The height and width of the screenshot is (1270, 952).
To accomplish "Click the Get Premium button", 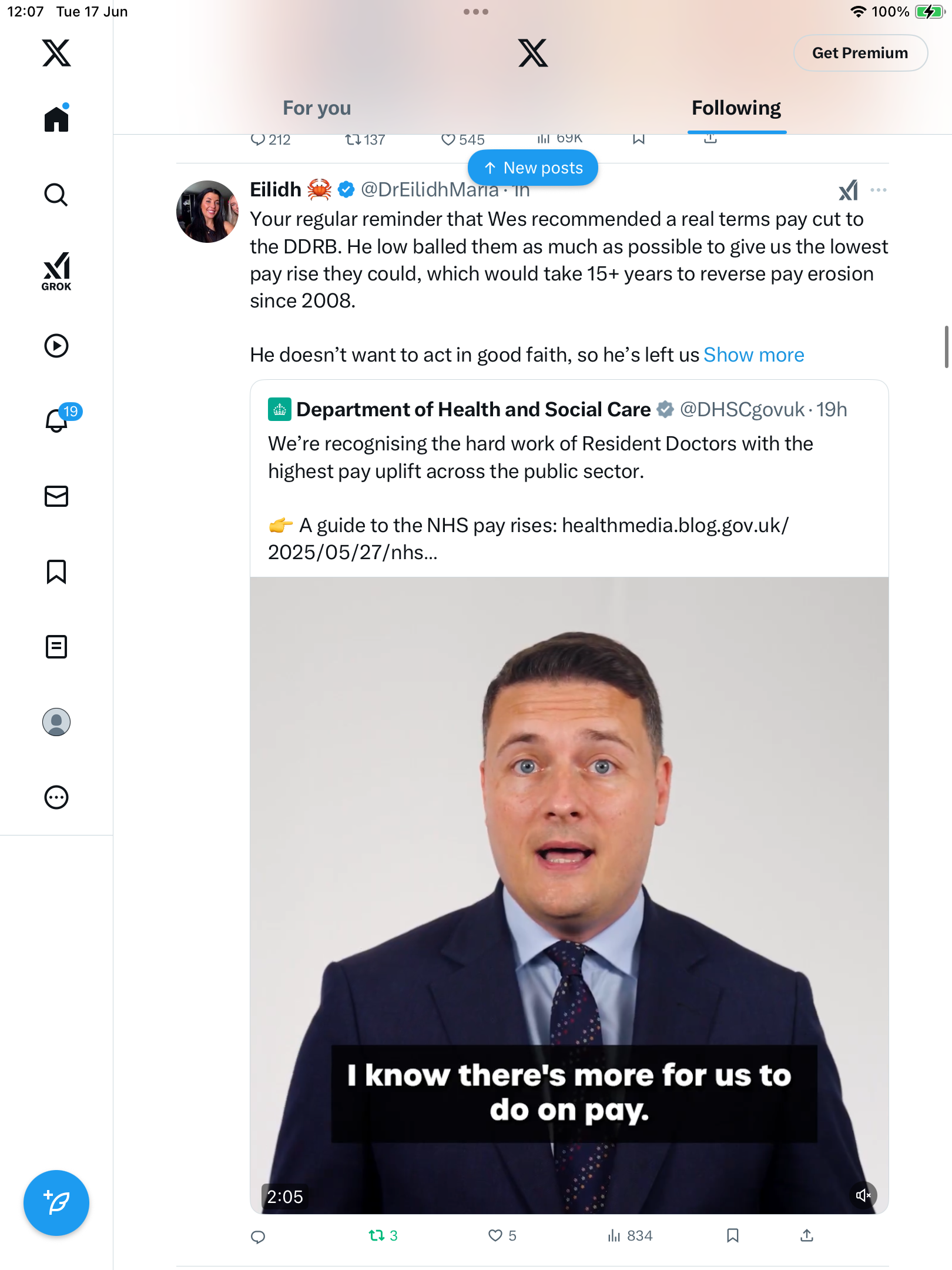I will click(860, 53).
